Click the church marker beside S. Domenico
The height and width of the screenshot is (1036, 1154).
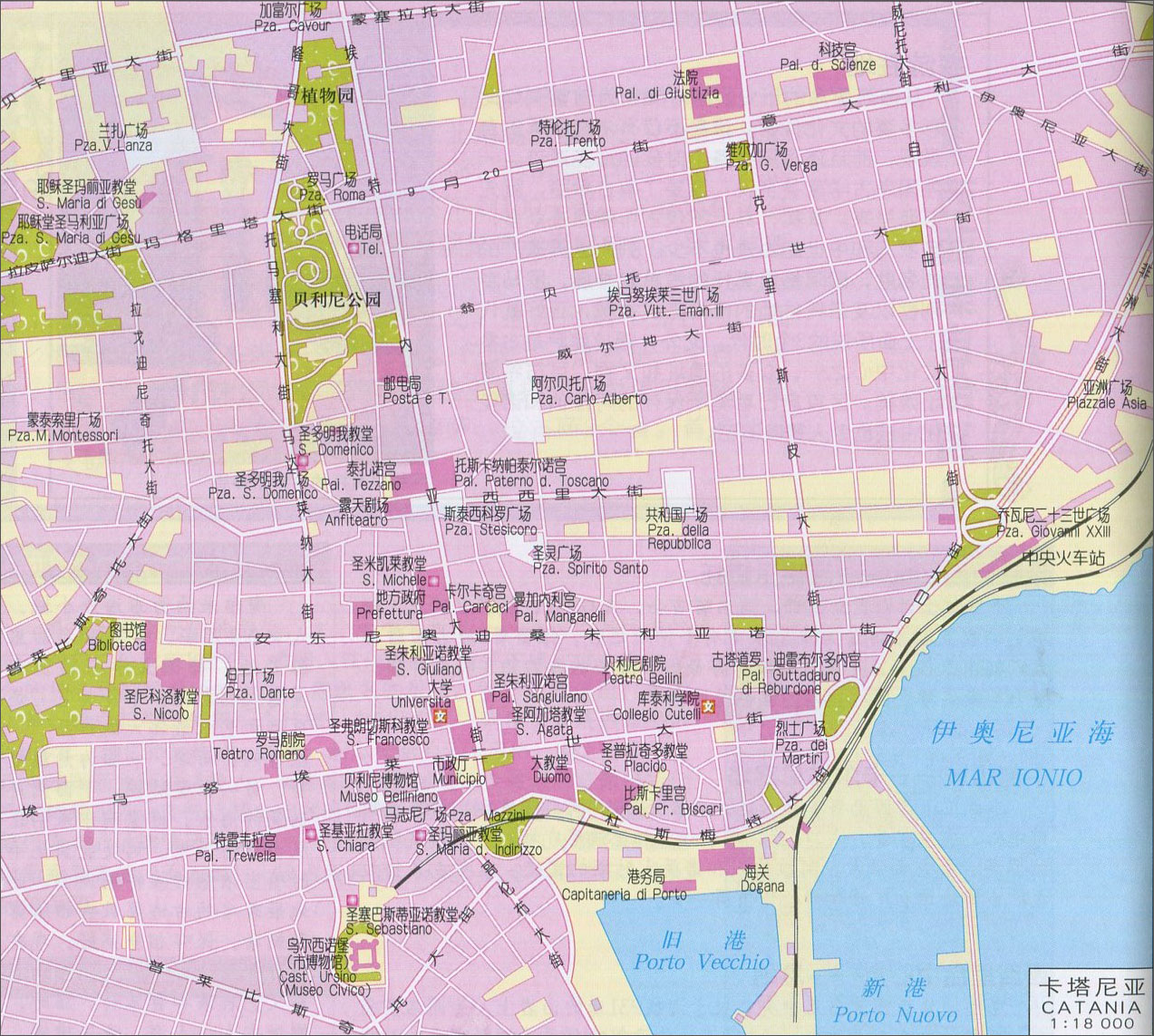(303, 461)
